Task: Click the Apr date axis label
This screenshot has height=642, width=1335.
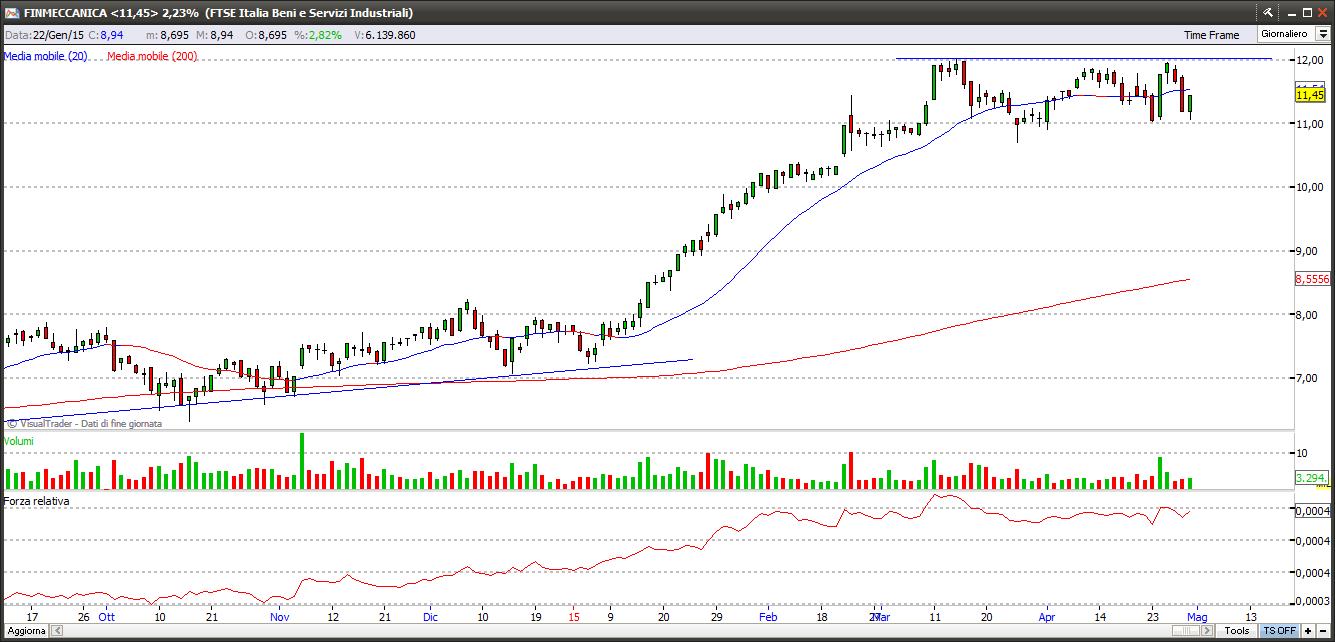Action: pyautogui.click(x=1046, y=617)
